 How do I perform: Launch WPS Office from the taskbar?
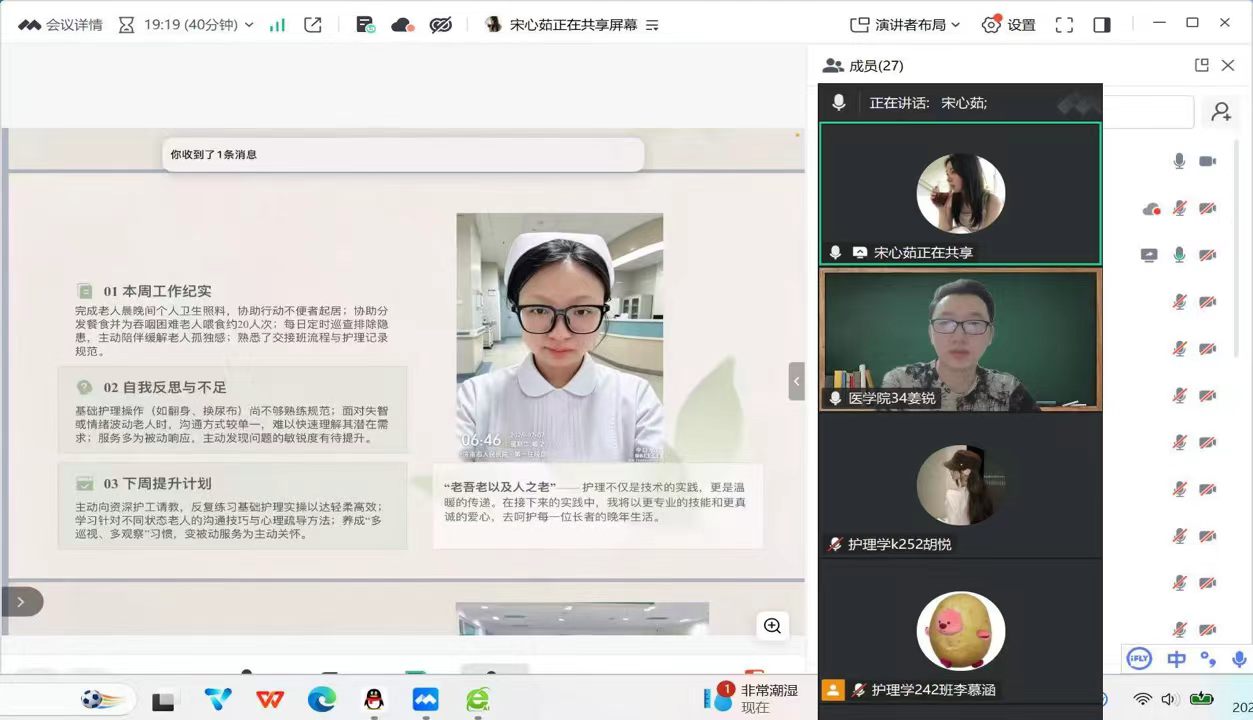pyautogui.click(x=270, y=700)
